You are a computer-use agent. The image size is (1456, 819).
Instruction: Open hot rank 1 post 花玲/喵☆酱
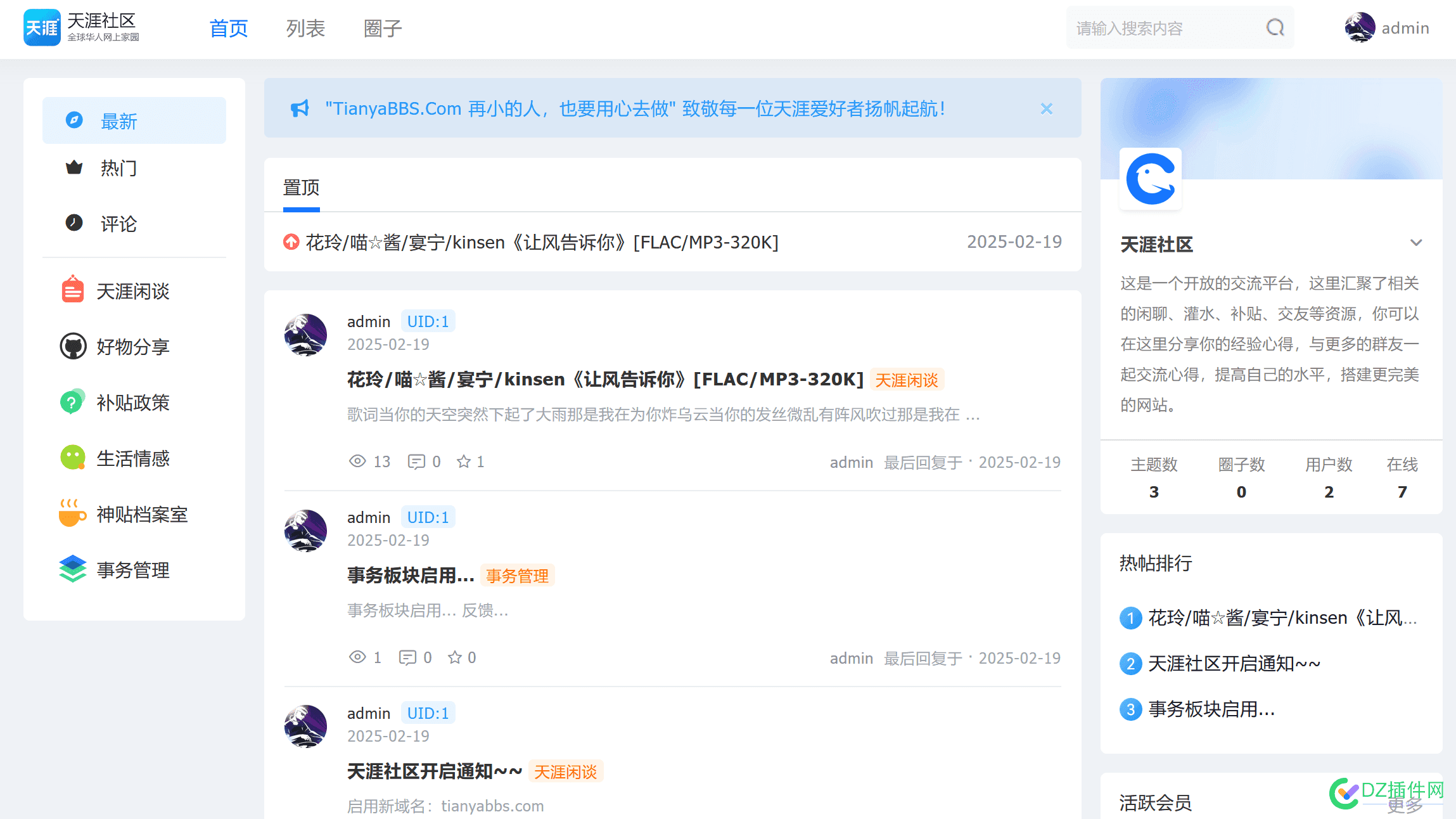(1283, 617)
